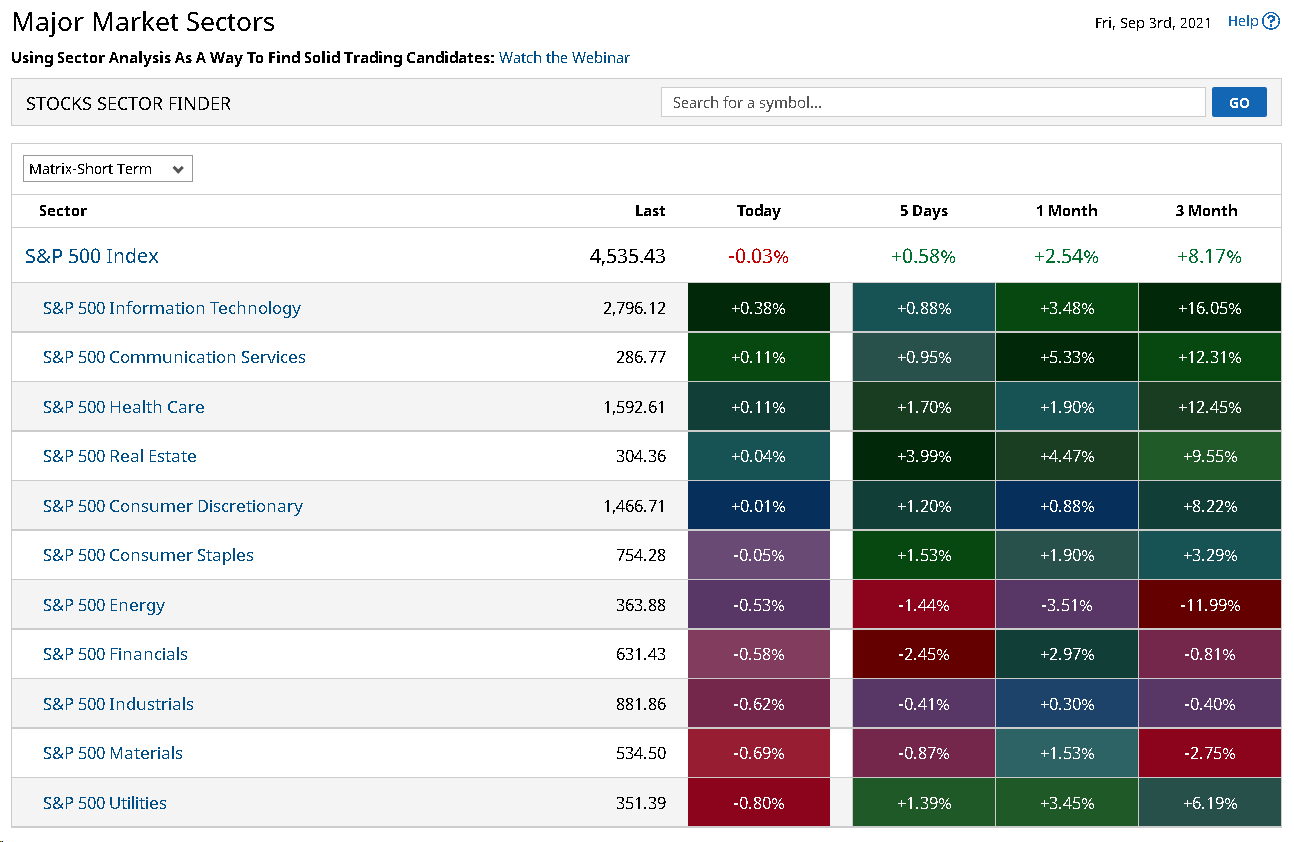Open S&P 500 Communication Services sector
The width and height of the screenshot is (1294, 842).
(174, 357)
